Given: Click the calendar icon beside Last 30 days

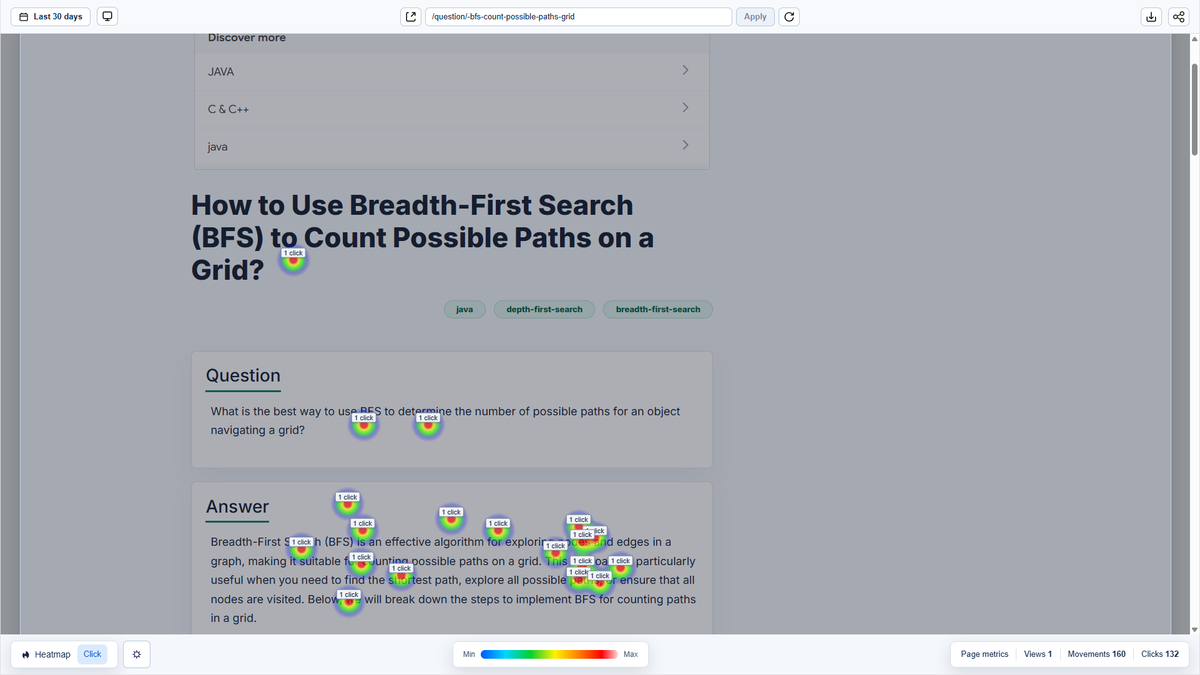Looking at the screenshot, I should point(25,16).
